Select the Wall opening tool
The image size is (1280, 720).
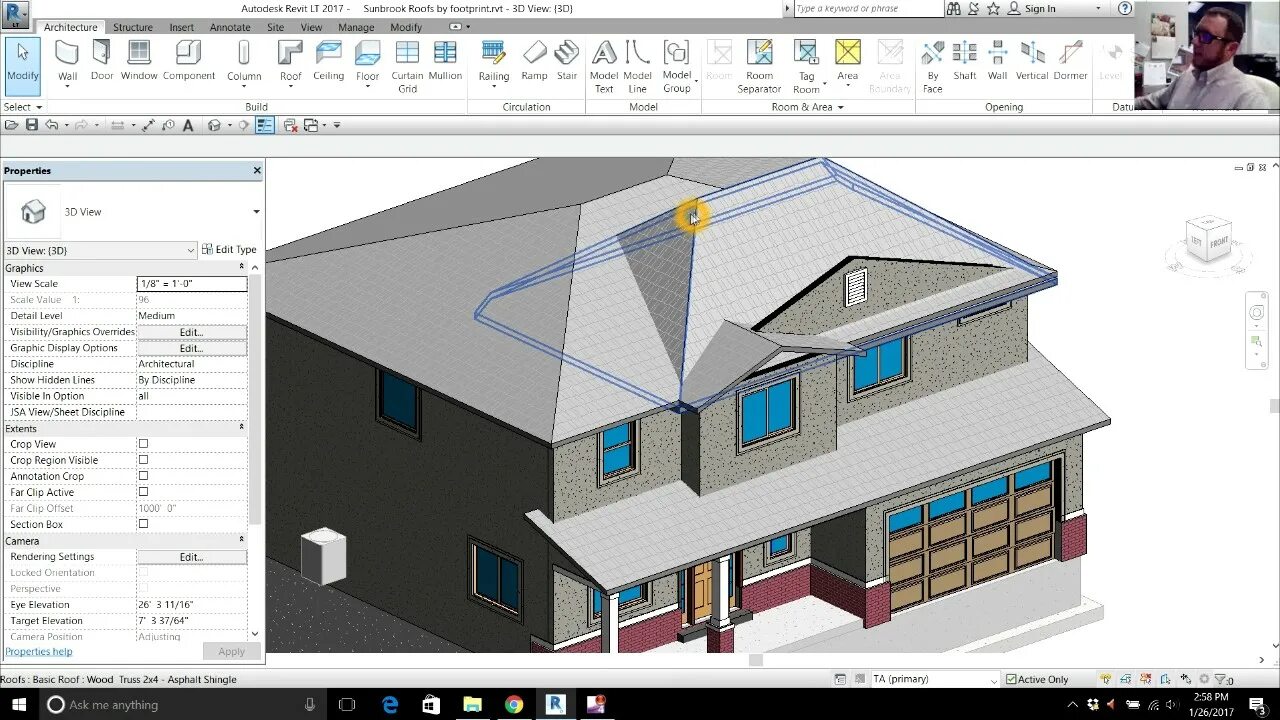[997, 60]
